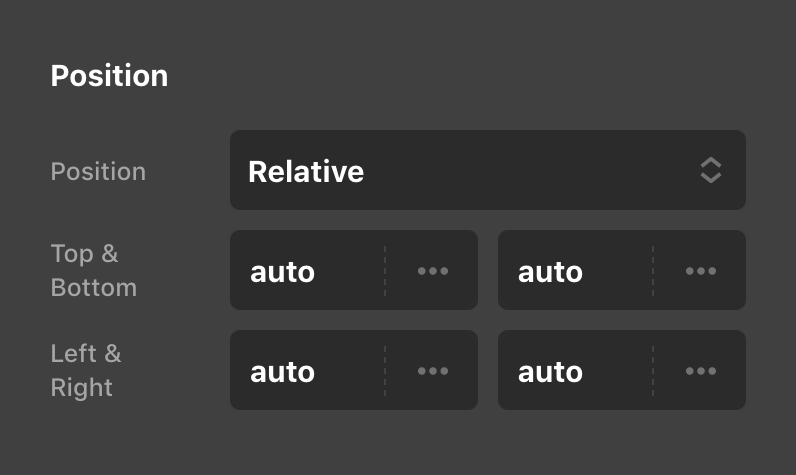Open the Relative position type dropdown

[487, 170]
